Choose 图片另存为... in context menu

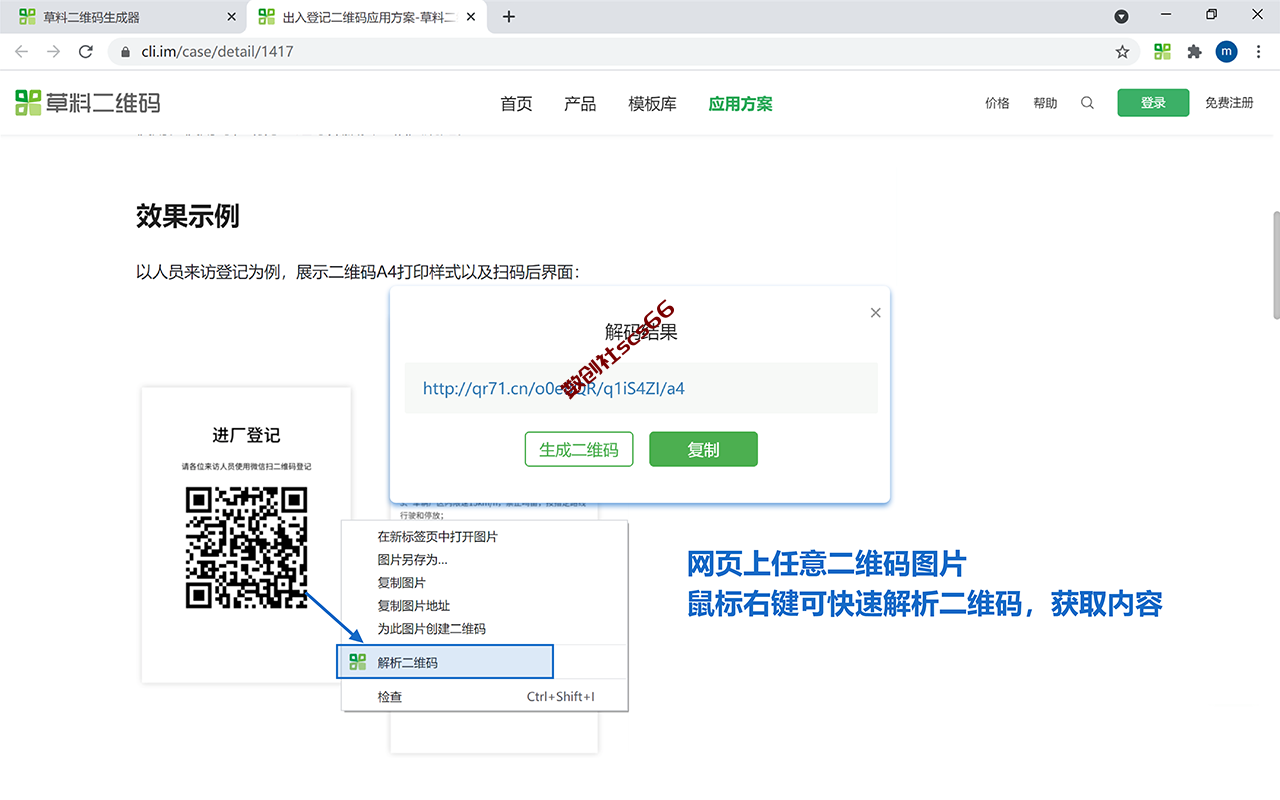[484, 560]
